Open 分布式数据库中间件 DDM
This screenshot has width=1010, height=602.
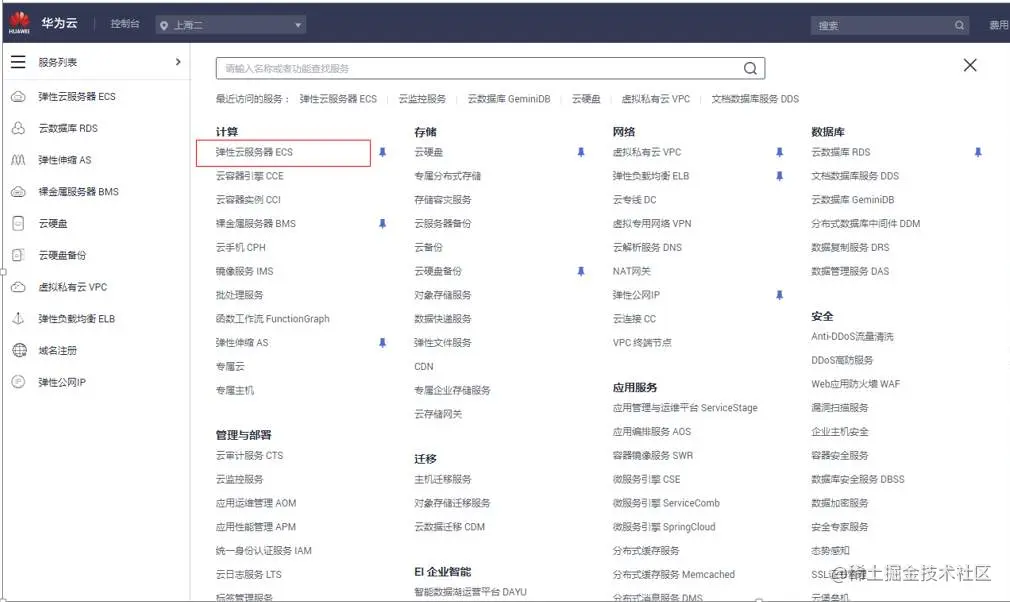[866, 223]
